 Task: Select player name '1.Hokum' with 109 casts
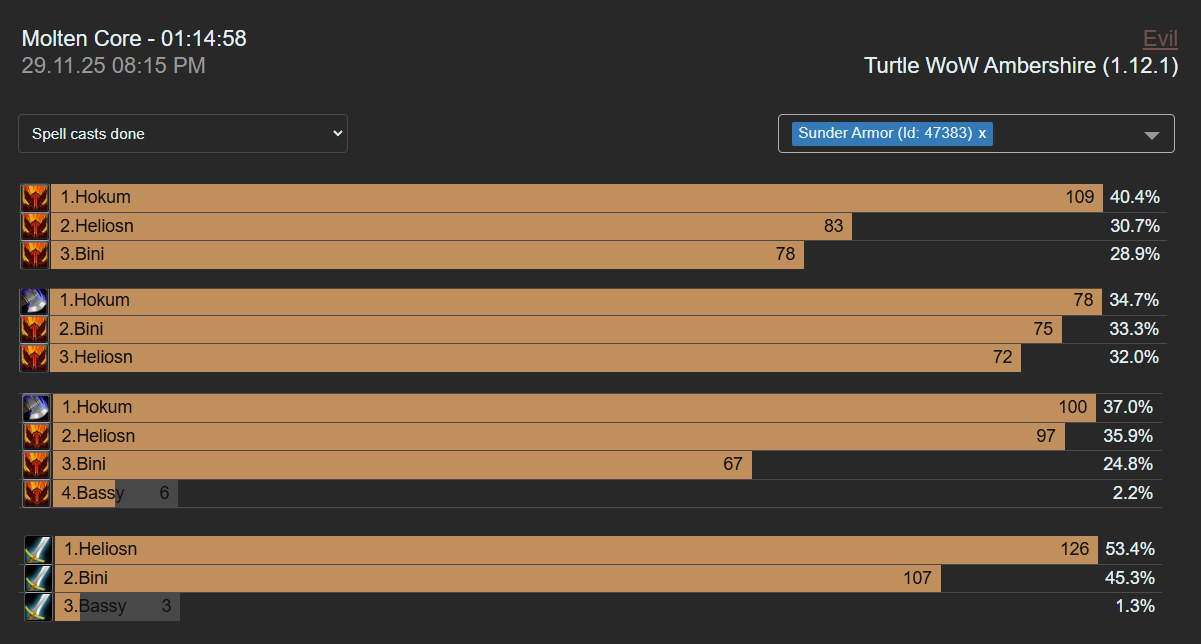(95, 198)
